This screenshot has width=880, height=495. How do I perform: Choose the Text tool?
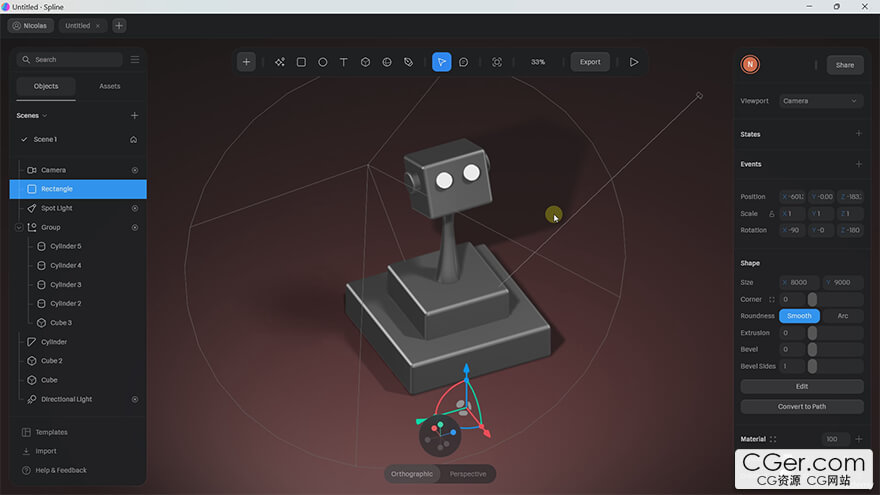(343, 62)
